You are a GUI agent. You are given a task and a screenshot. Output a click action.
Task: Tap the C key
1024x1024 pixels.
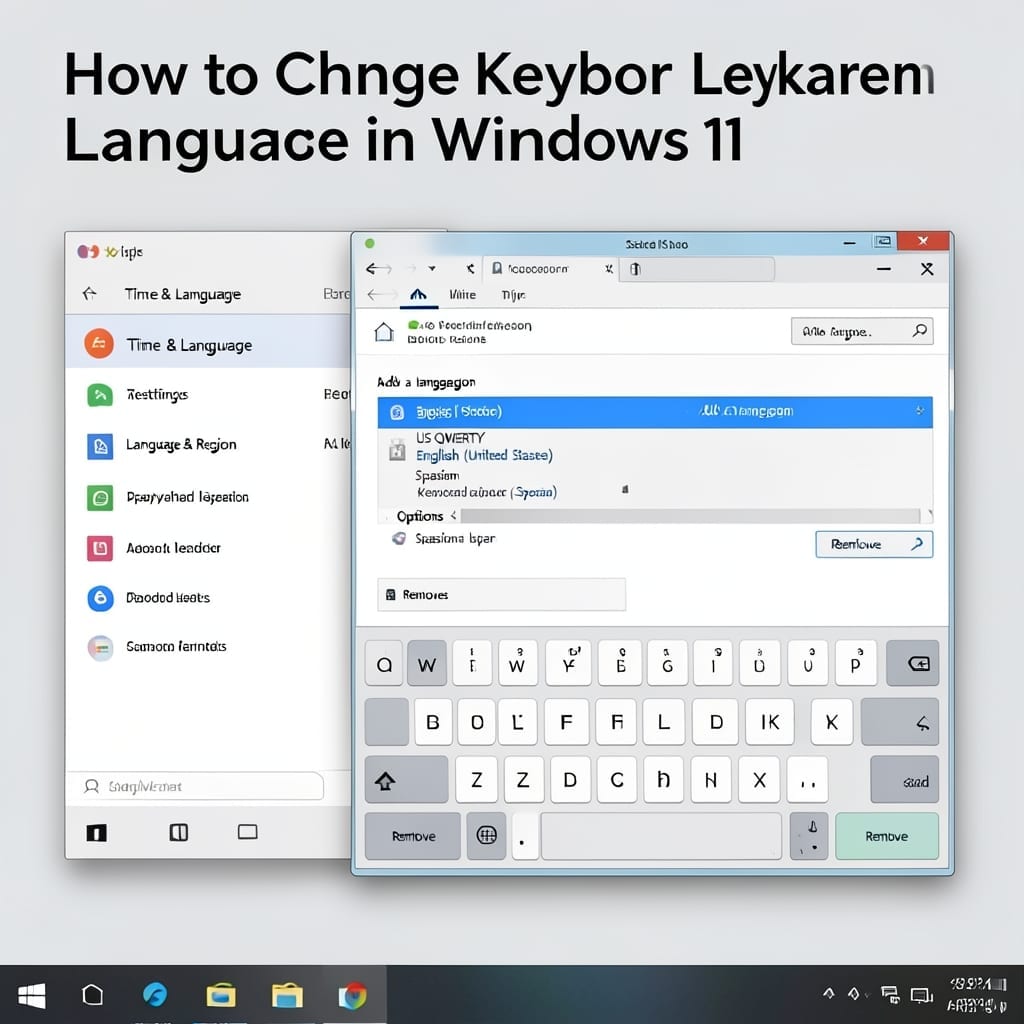(616, 780)
